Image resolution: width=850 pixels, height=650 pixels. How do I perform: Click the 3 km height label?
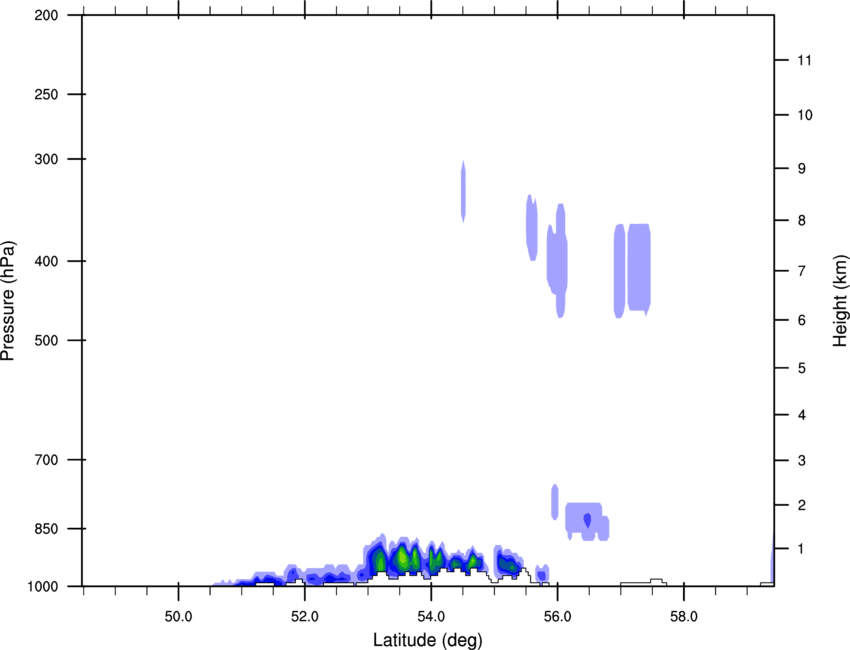(802, 461)
